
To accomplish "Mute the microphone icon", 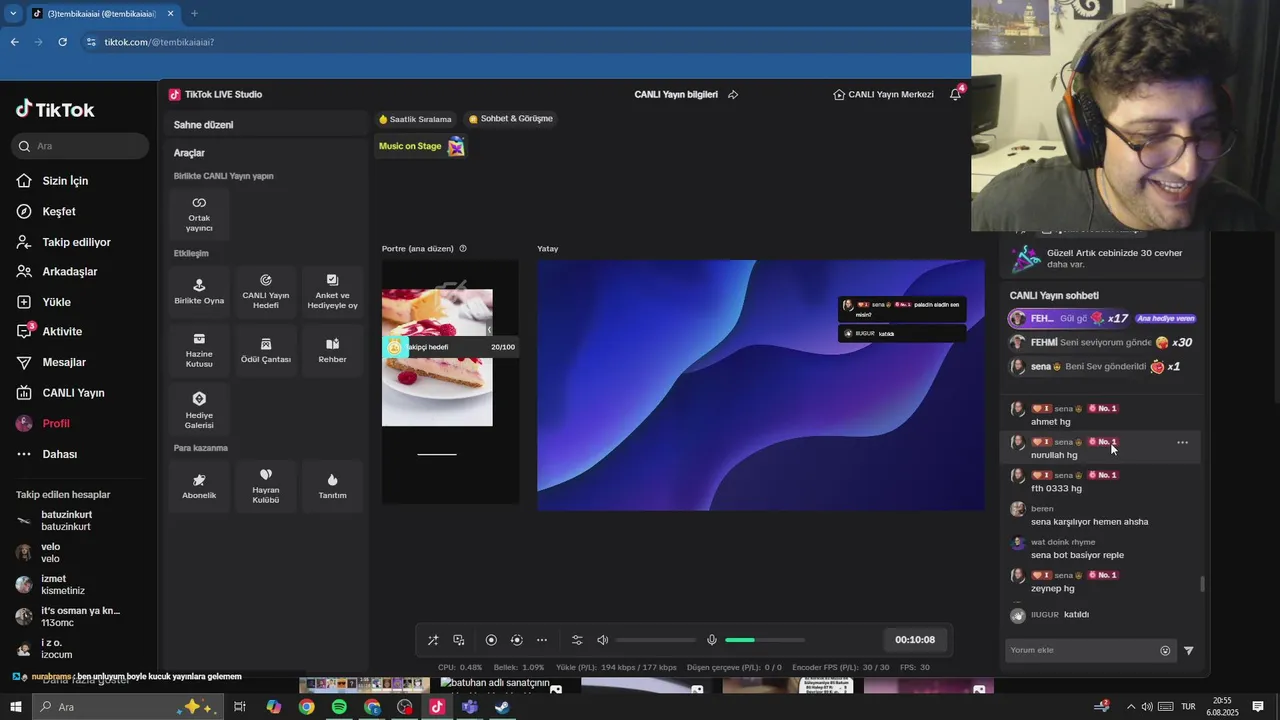I will pyautogui.click(x=712, y=640).
